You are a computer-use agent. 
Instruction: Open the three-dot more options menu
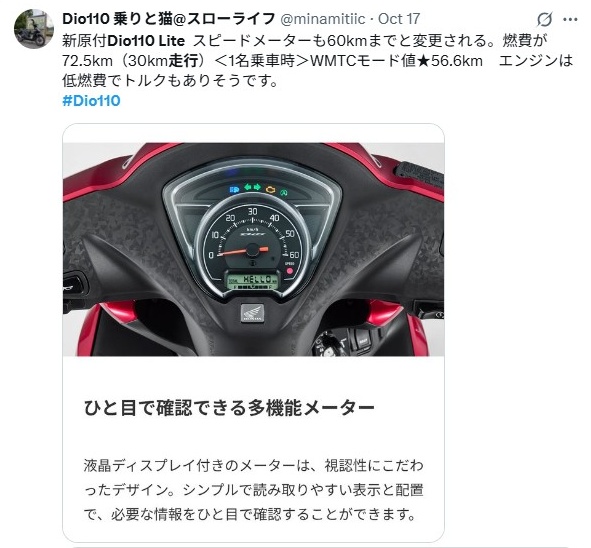(x=570, y=19)
